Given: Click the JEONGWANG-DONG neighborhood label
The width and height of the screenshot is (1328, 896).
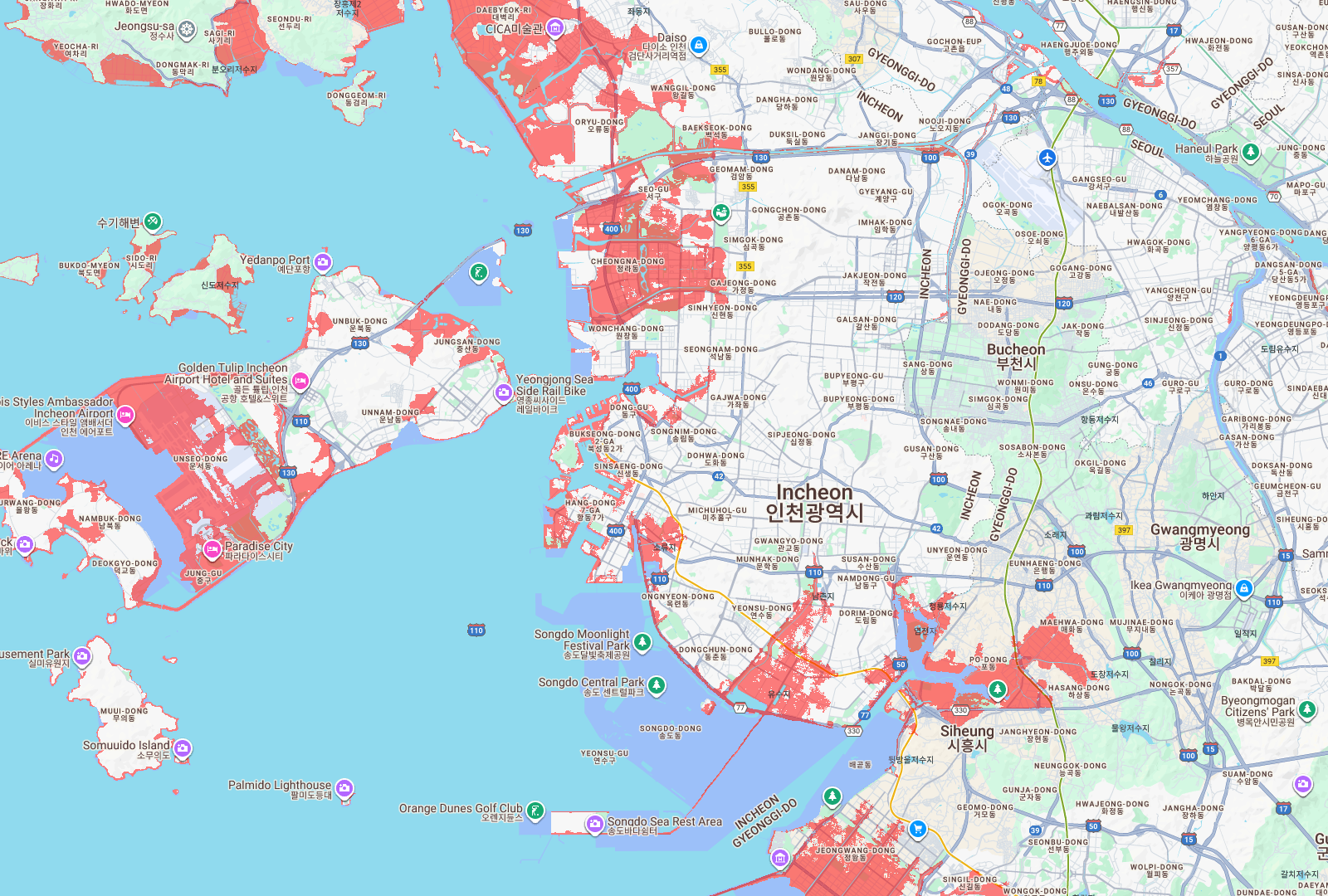Looking at the screenshot, I should 856,854.
